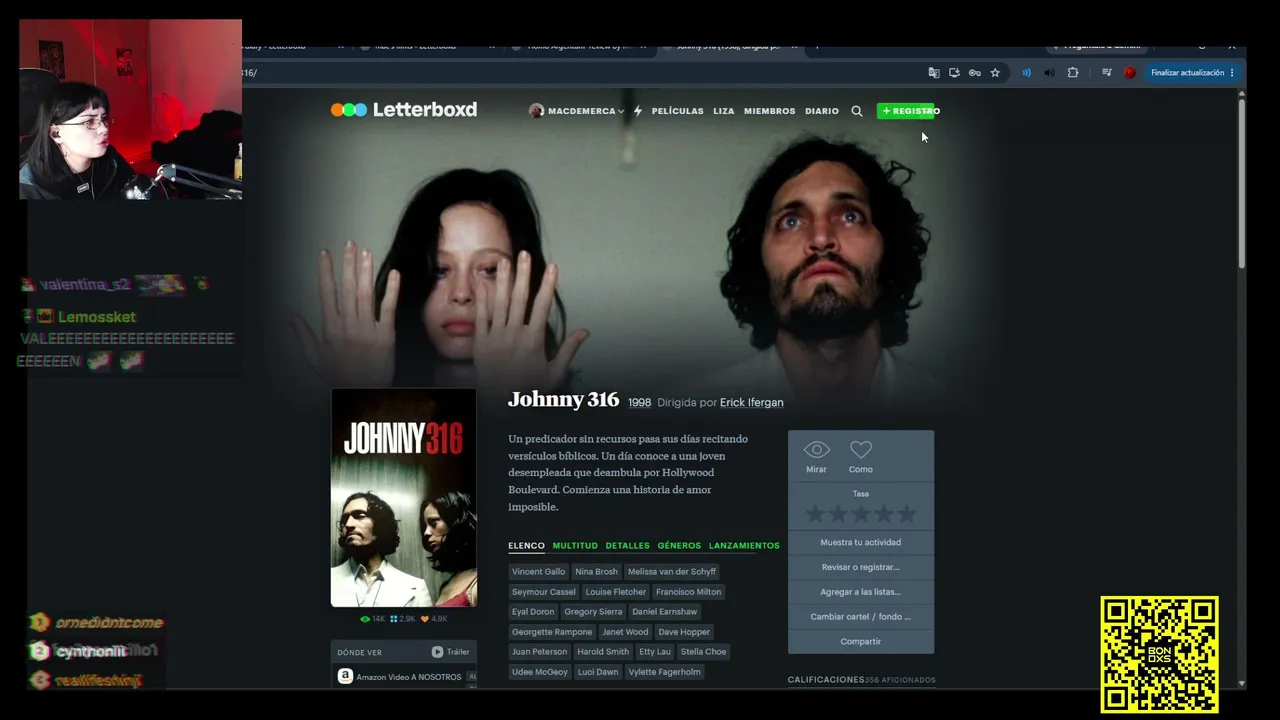
Task: Open DIARIO in the navigation menu
Action: (822, 111)
